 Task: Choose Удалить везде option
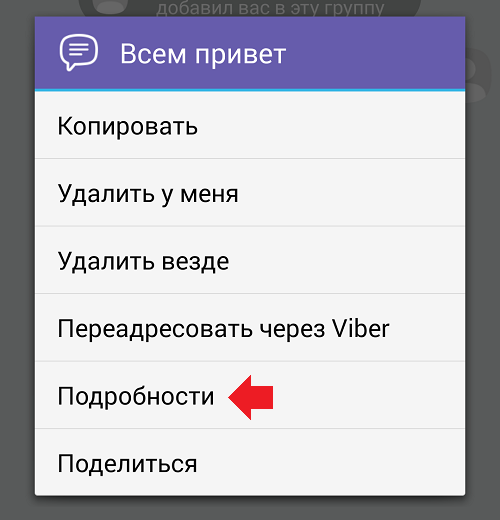[x=250, y=260]
